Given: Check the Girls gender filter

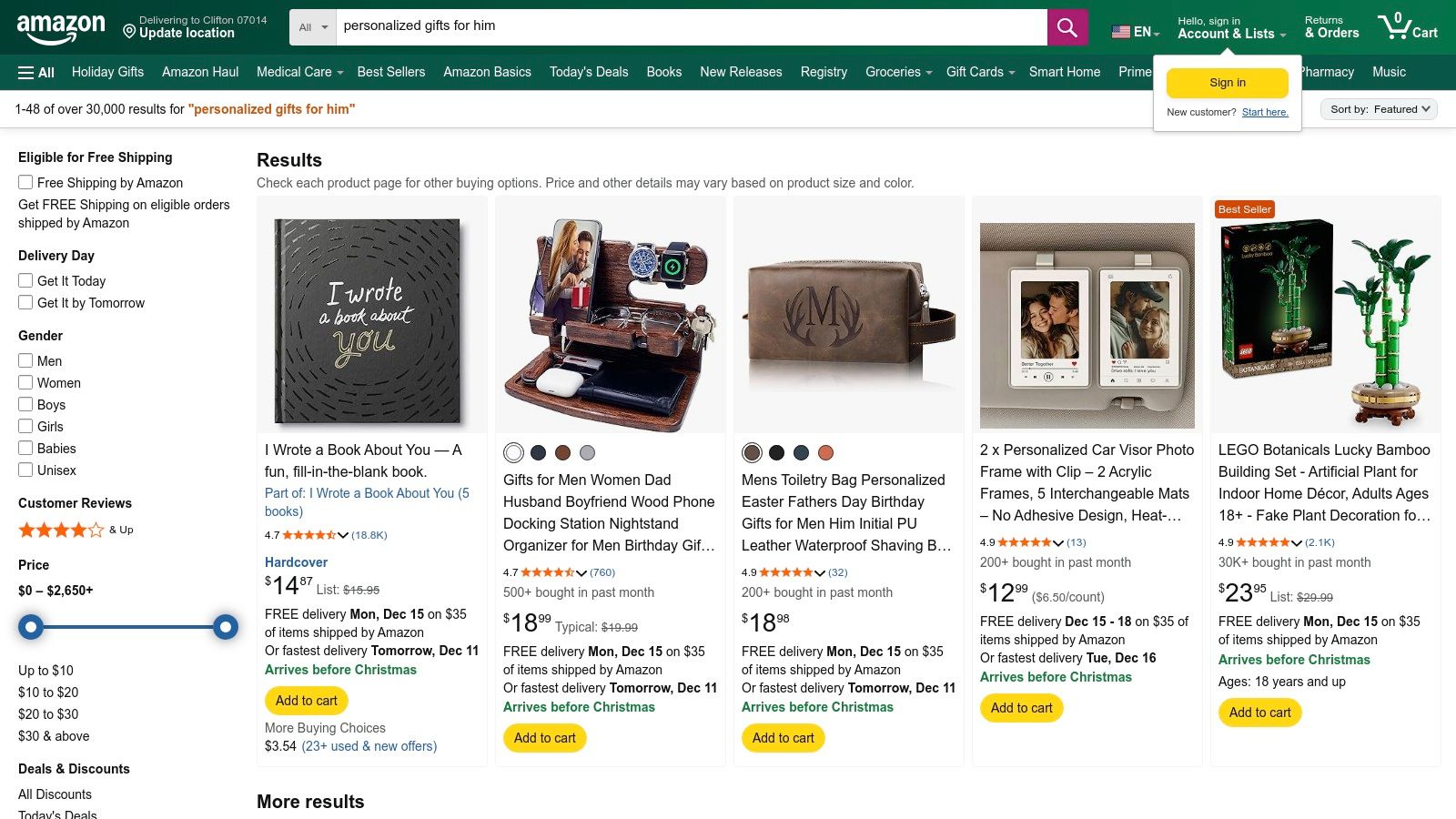Looking at the screenshot, I should pyautogui.click(x=25, y=426).
